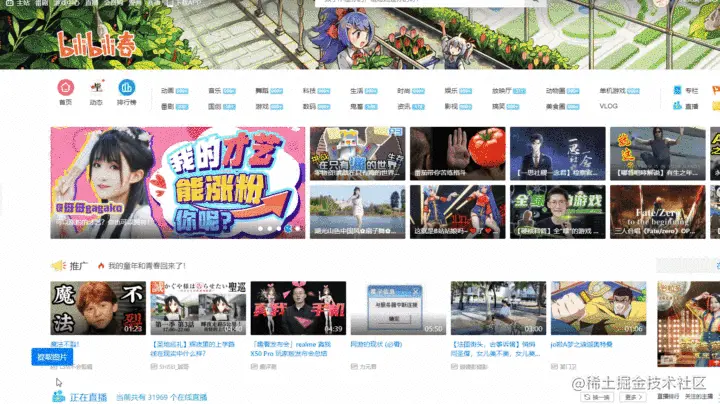Click the realme X50 Pro video title link
The width and height of the screenshot is (720, 404).
click(x=291, y=349)
